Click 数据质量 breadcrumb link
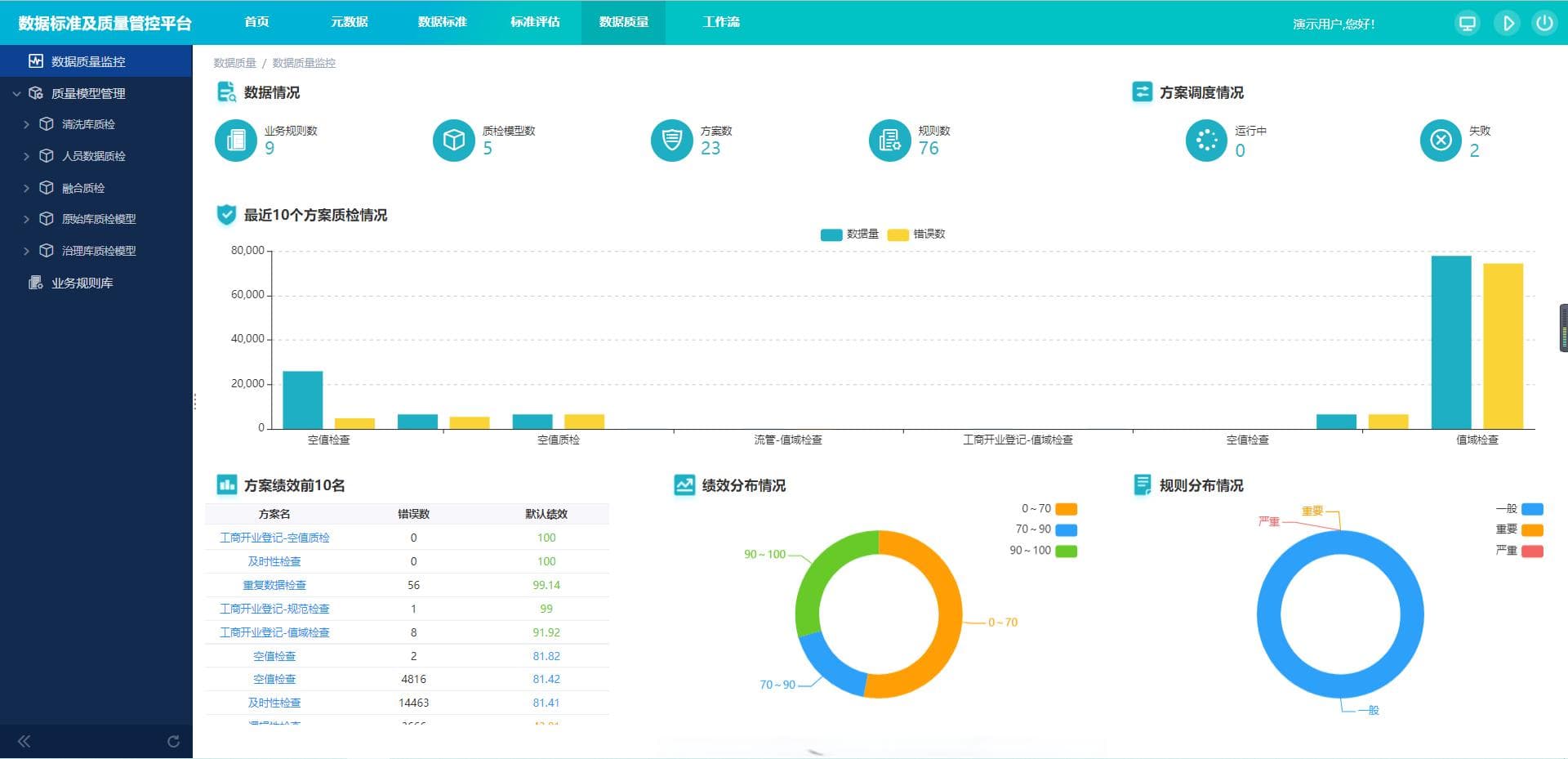 tap(235, 63)
